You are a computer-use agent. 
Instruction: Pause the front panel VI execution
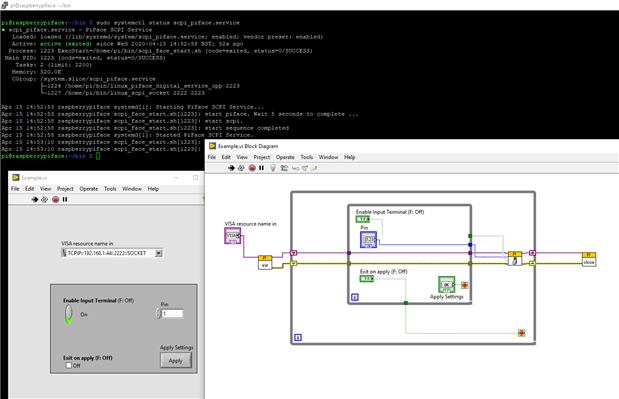tap(65, 200)
